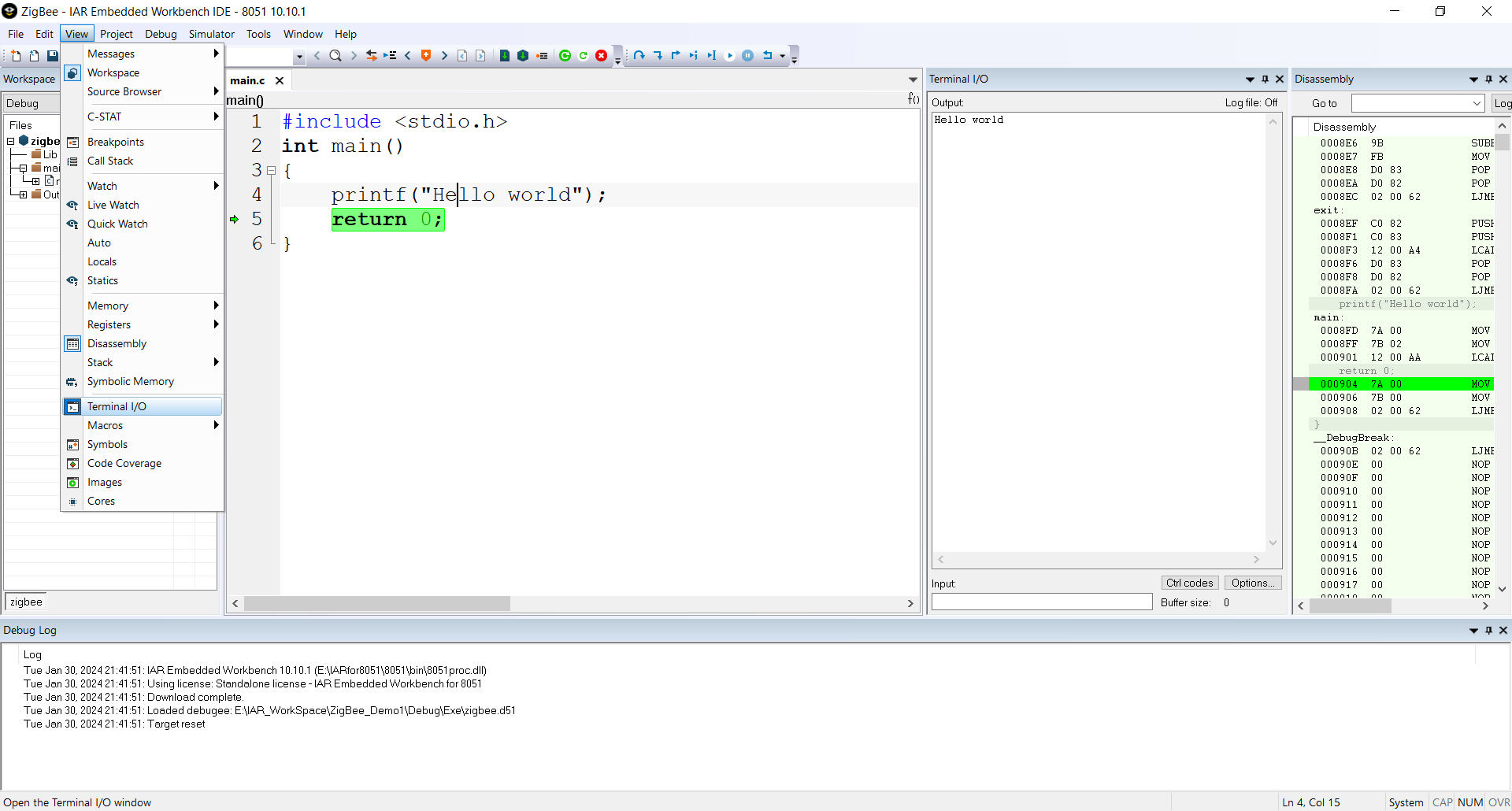This screenshot has height=811, width=1512.
Task: Expand the Stack submenu
Action: click(x=143, y=362)
